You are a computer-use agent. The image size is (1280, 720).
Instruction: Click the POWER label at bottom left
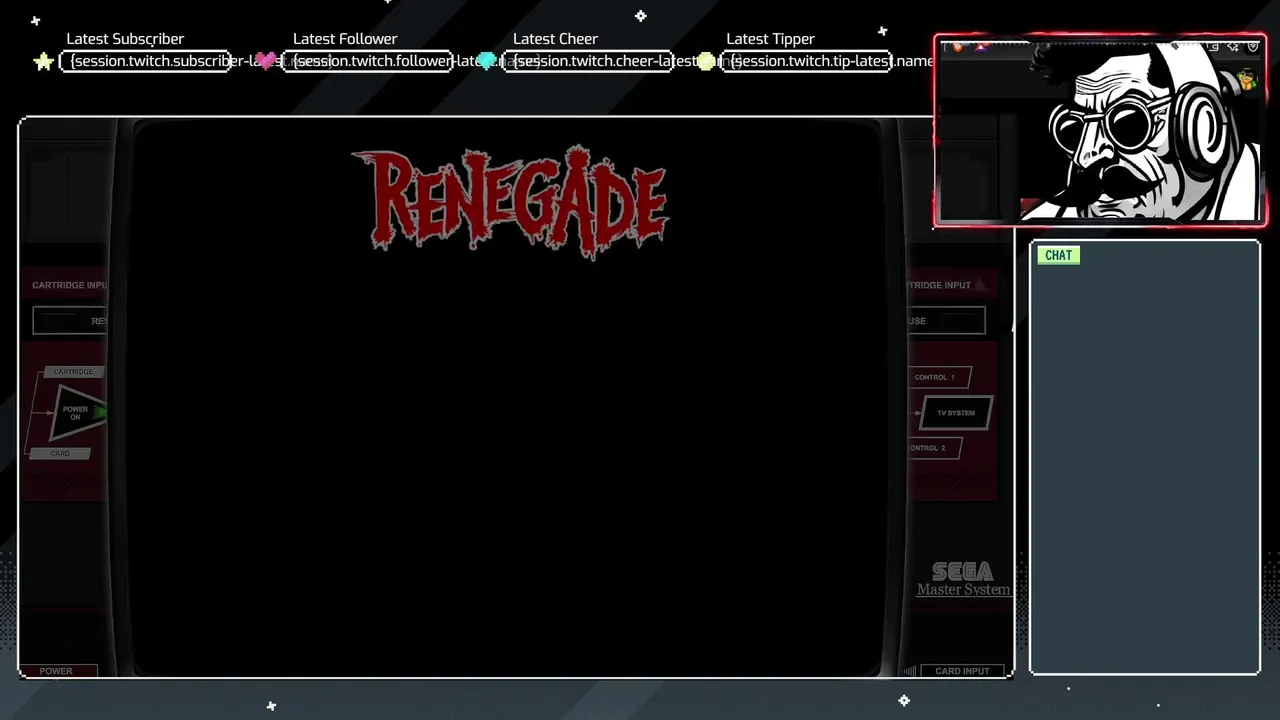click(56, 671)
